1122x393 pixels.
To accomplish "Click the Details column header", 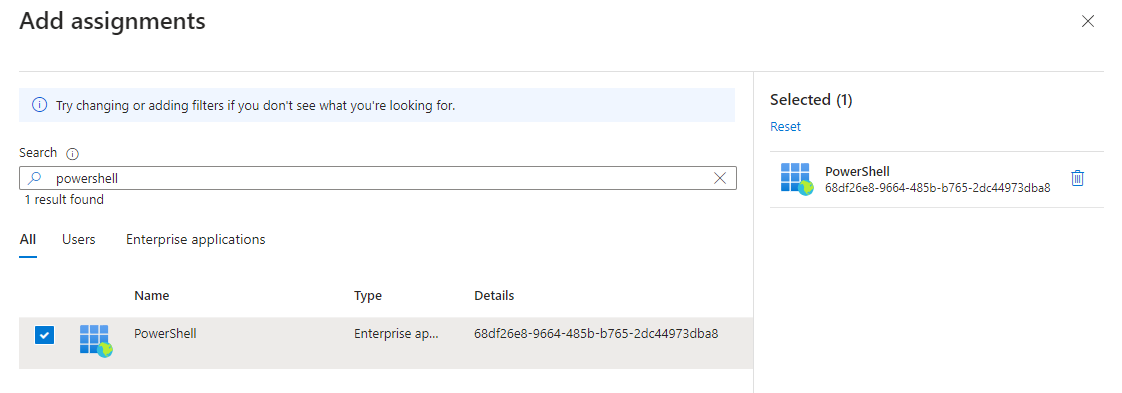I will pos(494,296).
